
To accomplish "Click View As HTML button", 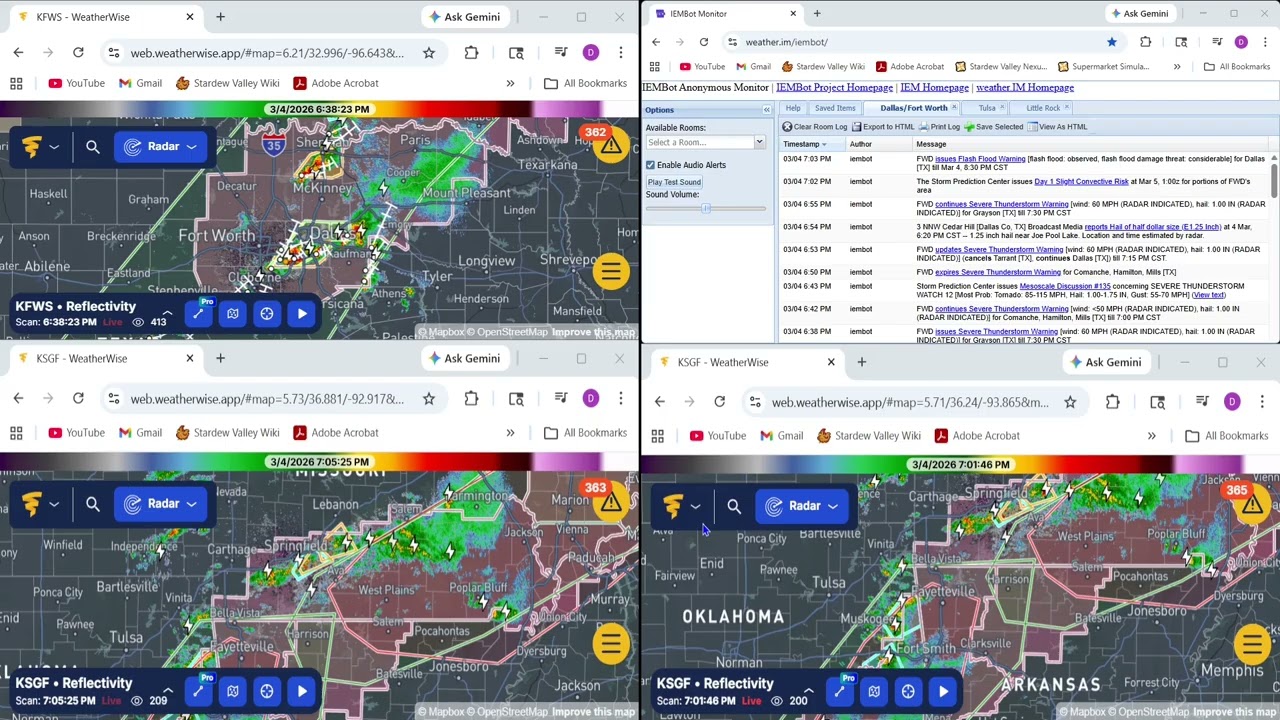I will [x=1057, y=127].
